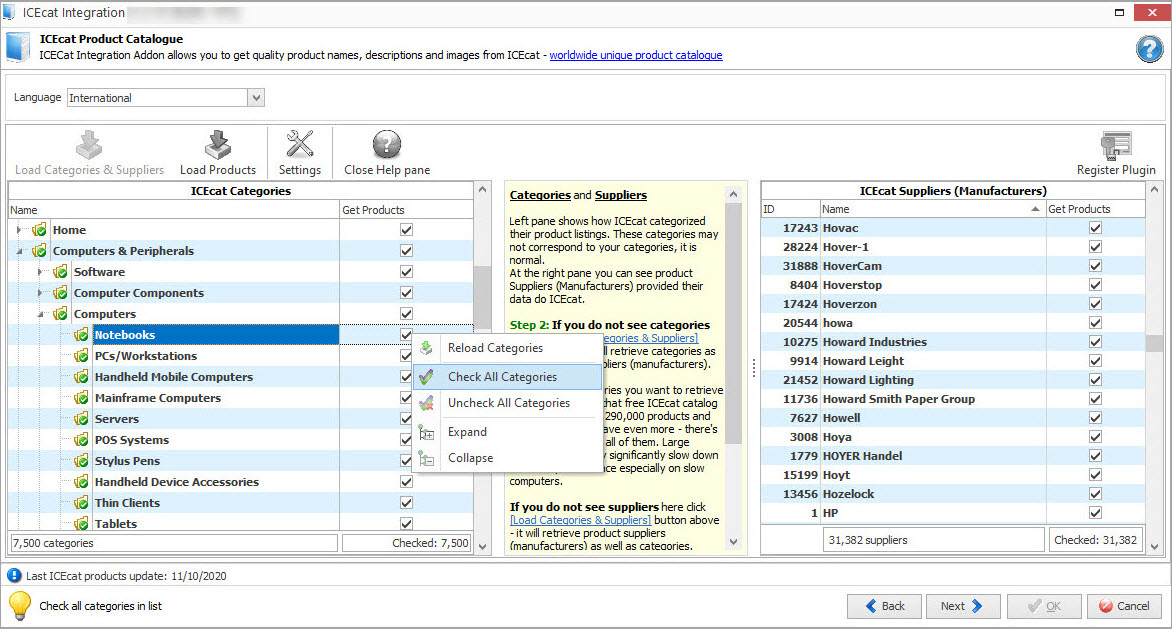1172x629 pixels.
Task: Expand the Computer Components node
Action: (x=40, y=293)
